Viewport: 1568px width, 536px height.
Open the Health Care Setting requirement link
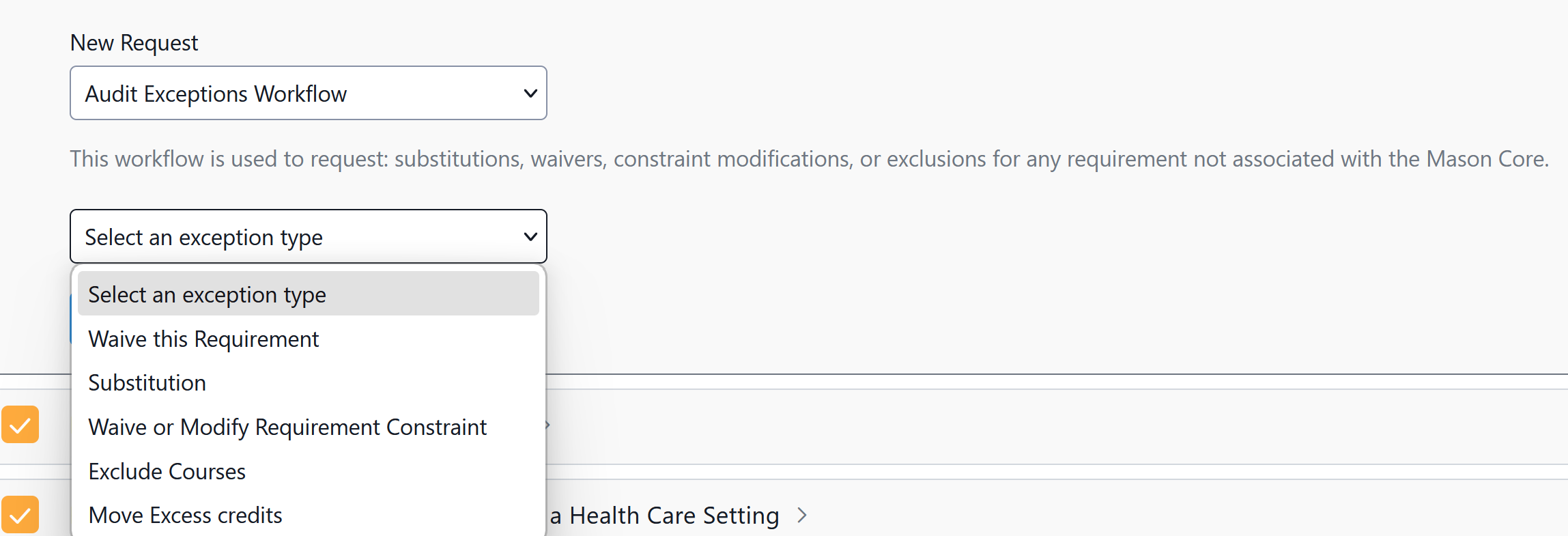coord(672,516)
